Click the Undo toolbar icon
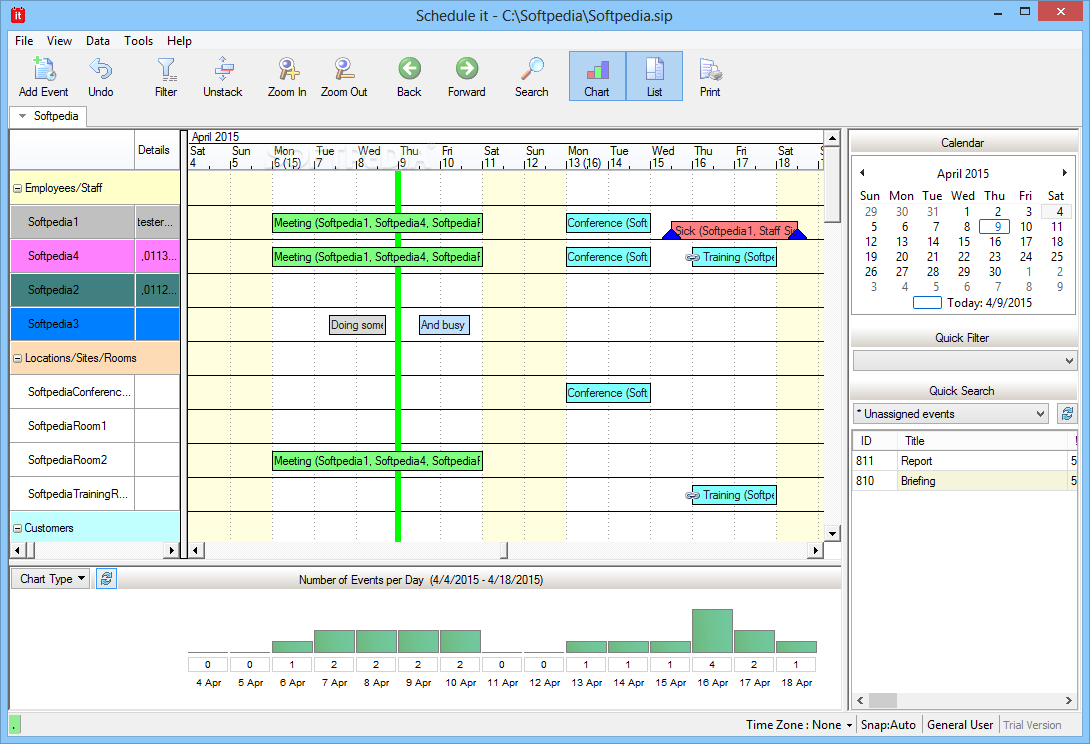Screen dimensions: 1090x744 point(100,76)
